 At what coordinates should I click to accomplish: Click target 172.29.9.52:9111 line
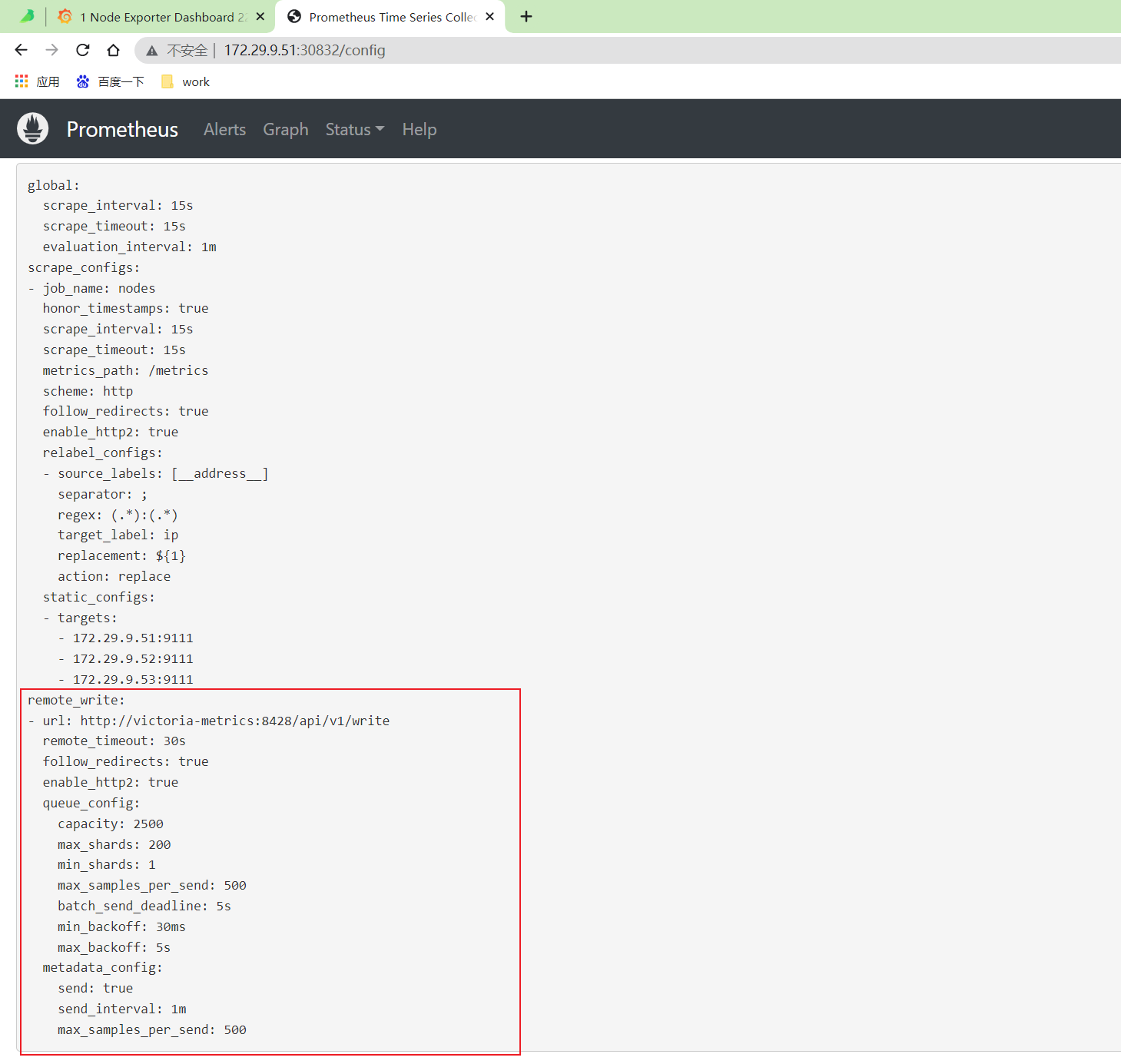(x=133, y=658)
